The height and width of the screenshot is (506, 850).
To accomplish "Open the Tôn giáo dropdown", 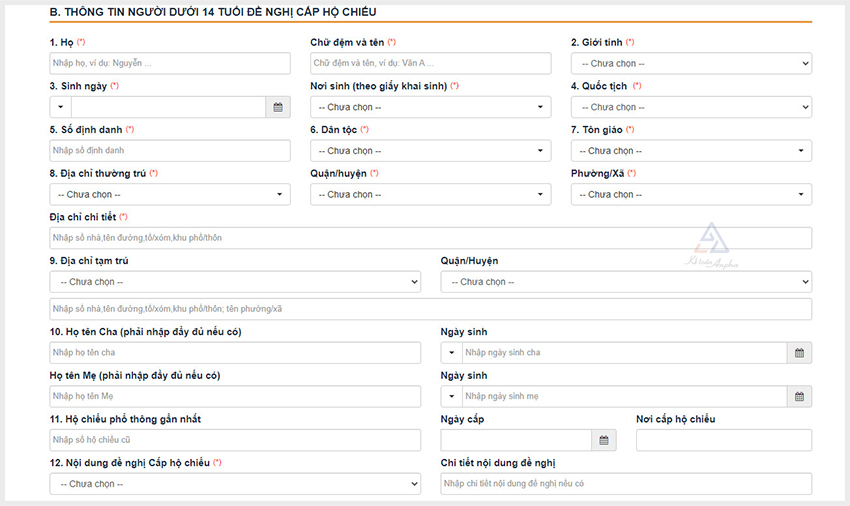I will coord(690,151).
